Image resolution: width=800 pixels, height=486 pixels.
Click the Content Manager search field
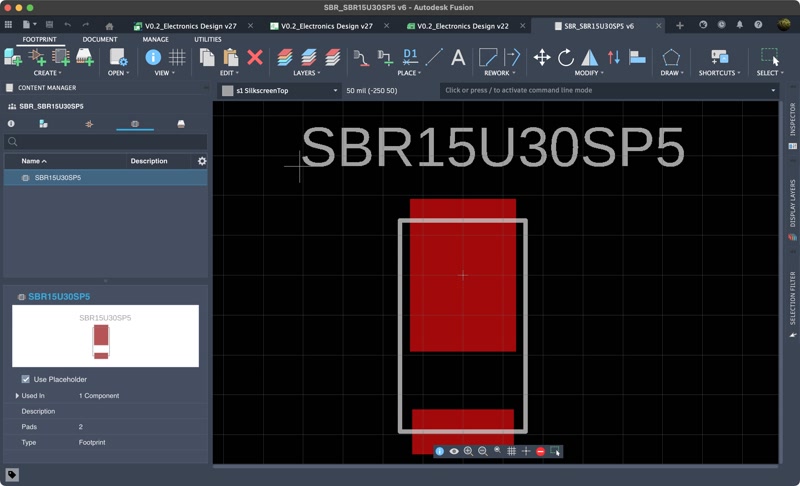106,142
